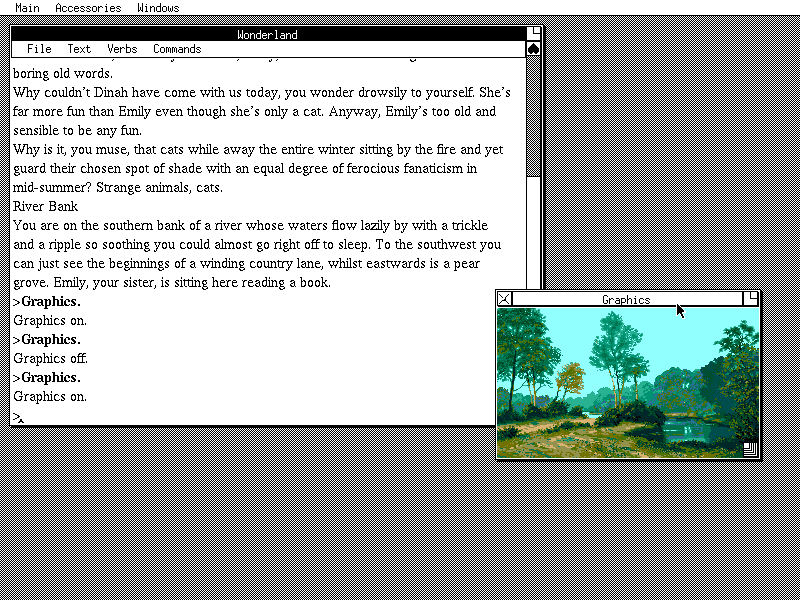Screen dimensions: 800x600
Task: Click the line starting "and a ripple so soothing"
Action: 257,245
